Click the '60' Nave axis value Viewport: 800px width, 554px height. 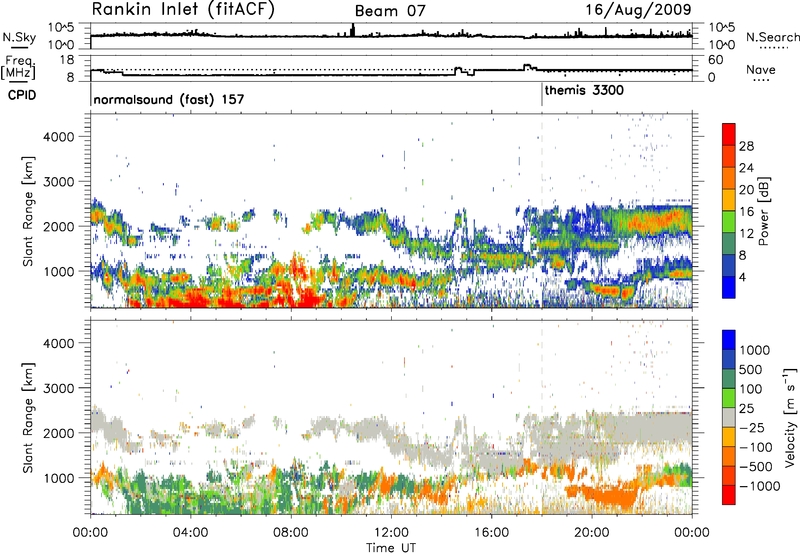point(716,60)
